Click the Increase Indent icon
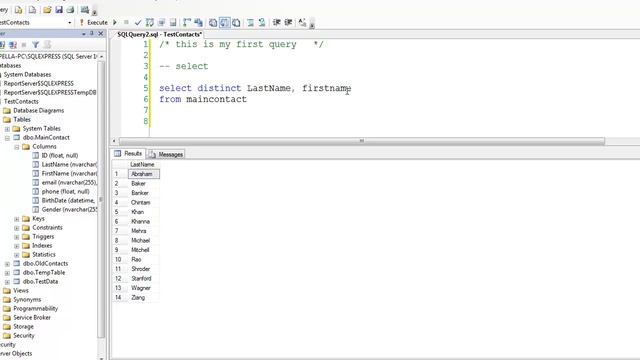The height and width of the screenshot is (360, 640). pyautogui.click(x=288, y=22)
